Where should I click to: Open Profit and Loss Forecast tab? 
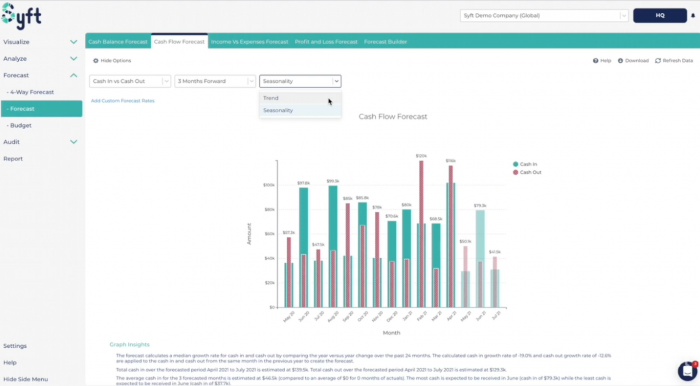[326, 42]
